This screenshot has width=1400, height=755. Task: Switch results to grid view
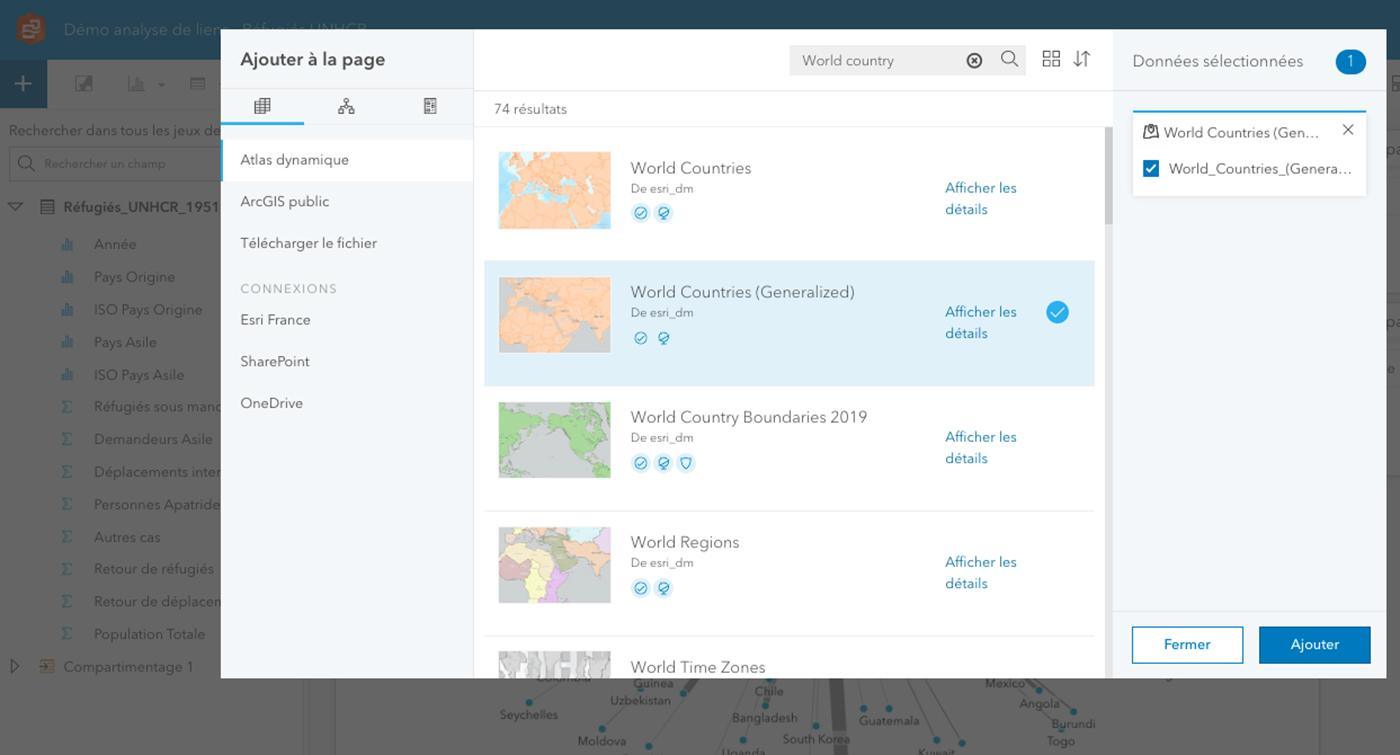[1051, 59]
